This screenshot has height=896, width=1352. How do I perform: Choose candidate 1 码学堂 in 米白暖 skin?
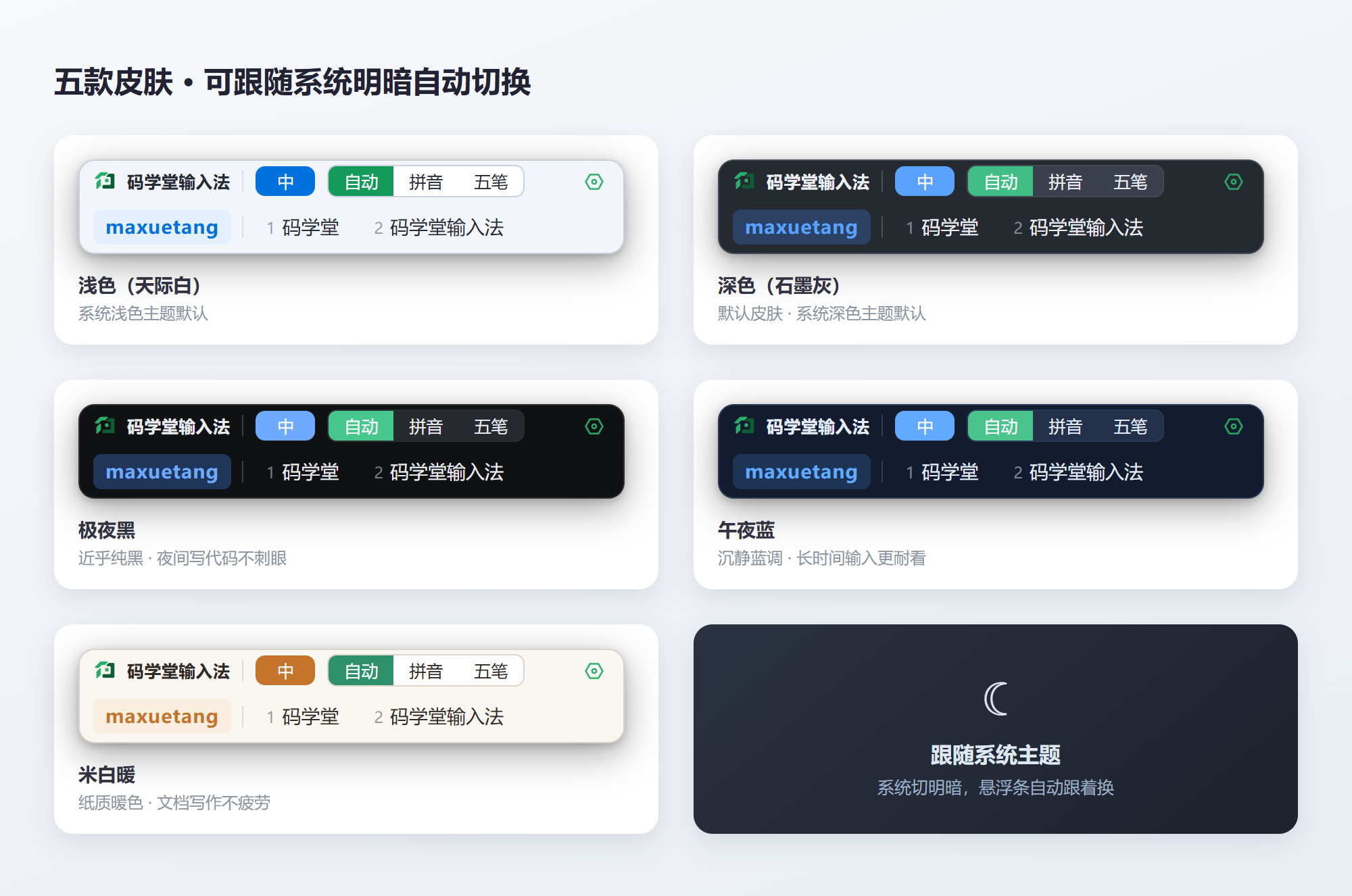(x=303, y=717)
